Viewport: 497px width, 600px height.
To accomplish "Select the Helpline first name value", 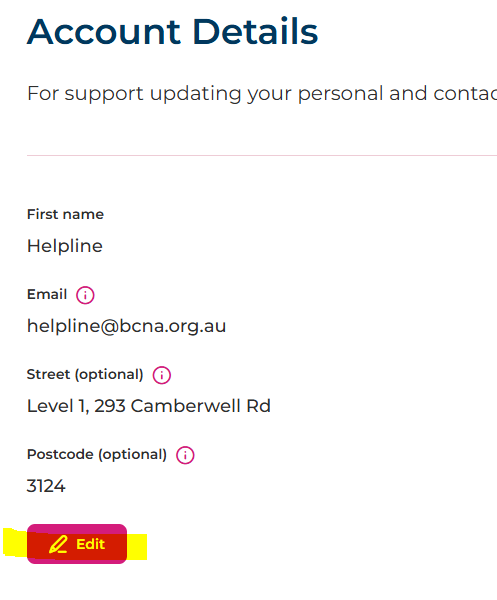I will (x=65, y=246).
